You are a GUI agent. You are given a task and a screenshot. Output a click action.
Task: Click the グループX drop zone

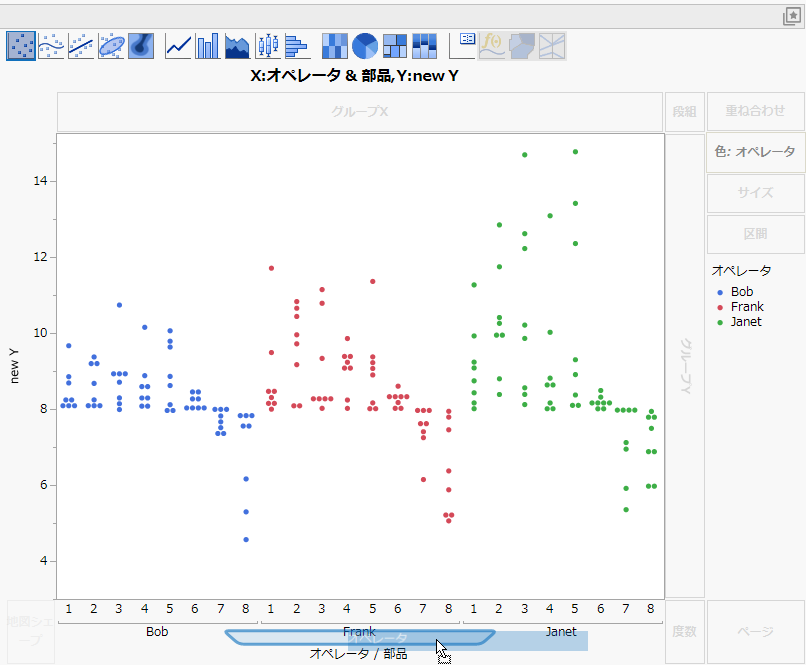360,112
